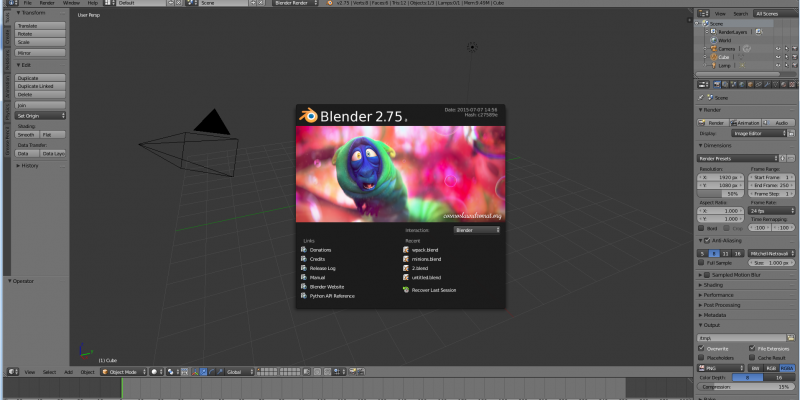Click the 3D view editor type icon
This screenshot has height=400, width=800.
(11, 371)
